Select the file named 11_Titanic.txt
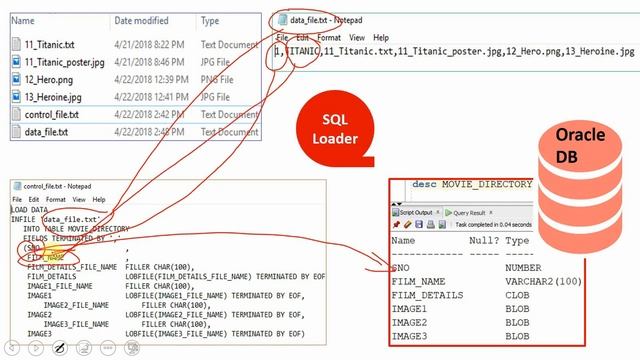 click(49, 44)
